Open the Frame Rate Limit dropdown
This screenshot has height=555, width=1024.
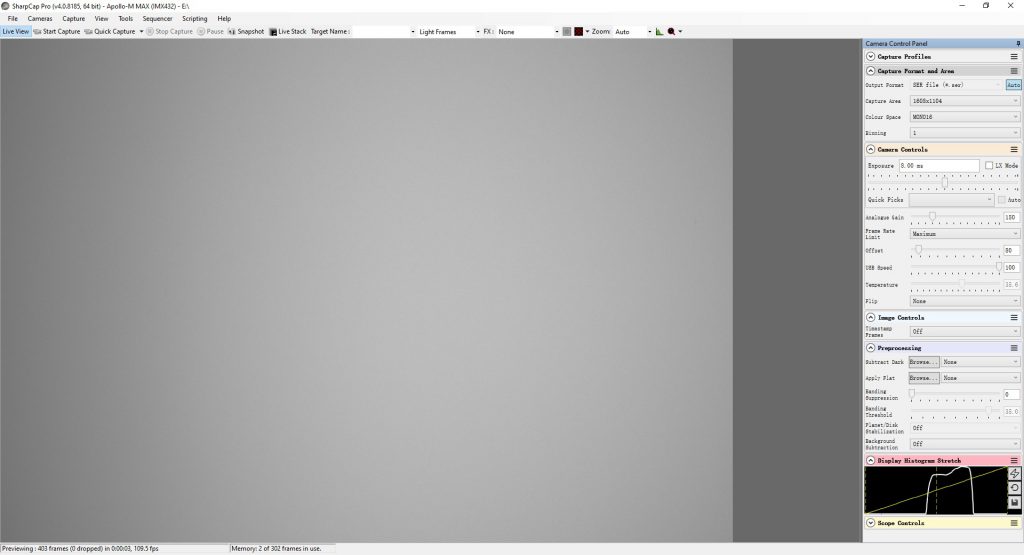964,234
